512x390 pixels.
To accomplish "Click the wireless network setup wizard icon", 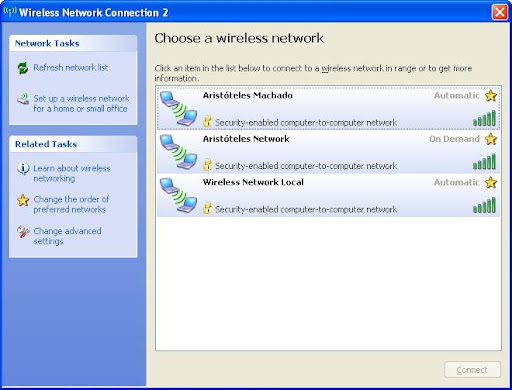I will click(23, 99).
